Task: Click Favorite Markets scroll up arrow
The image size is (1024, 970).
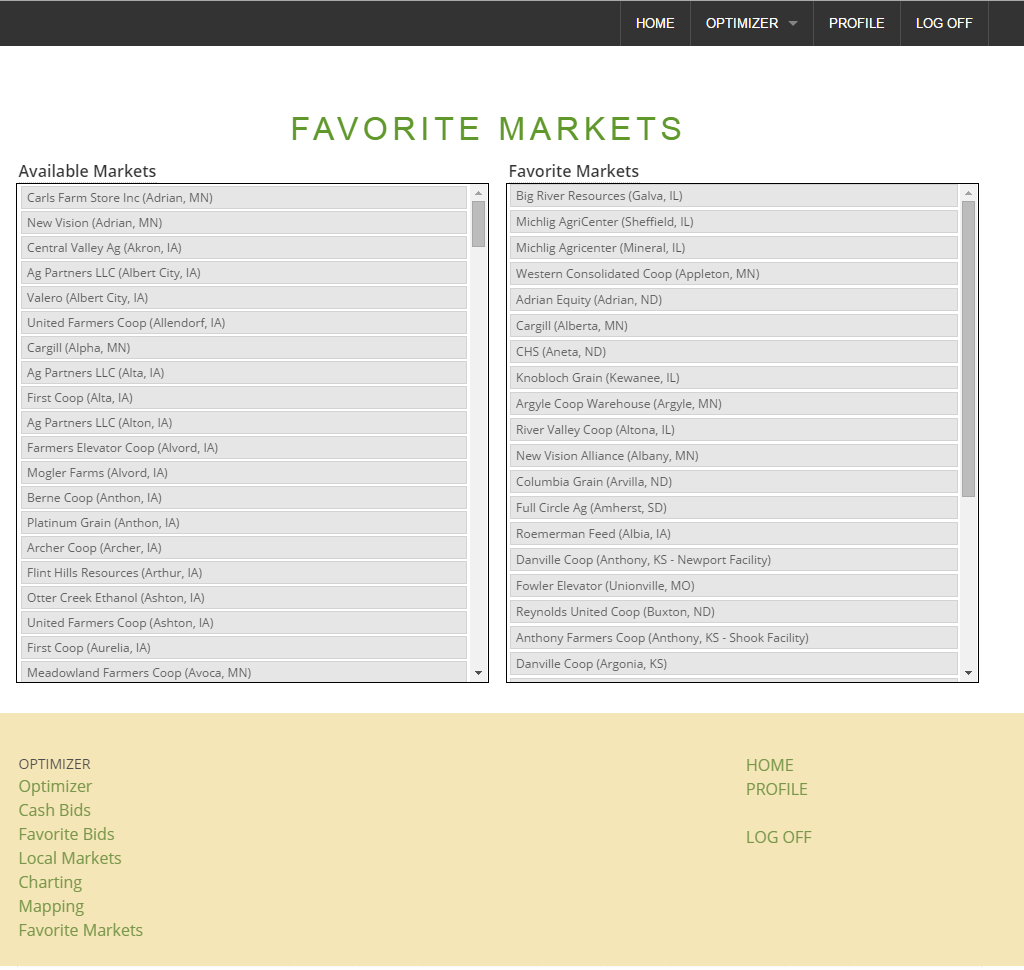Action: [x=968, y=193]
